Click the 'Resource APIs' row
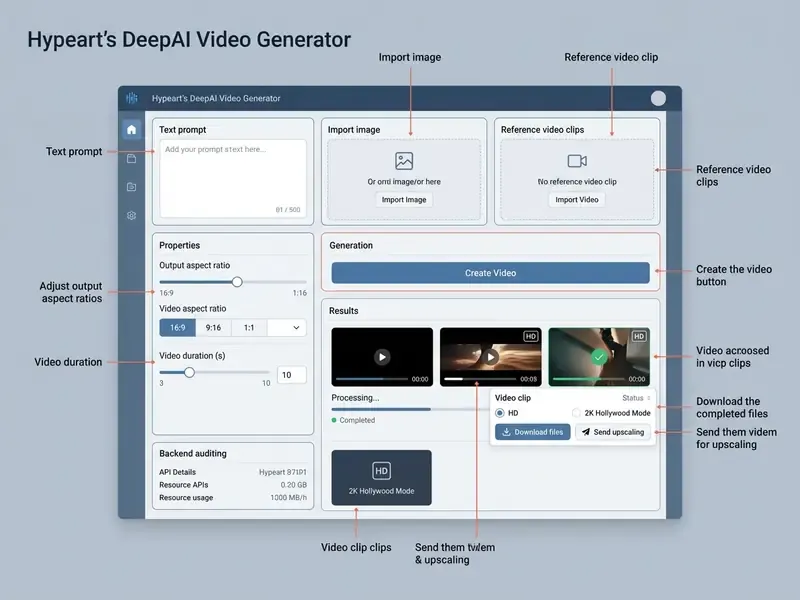 (x=233, y=485)
